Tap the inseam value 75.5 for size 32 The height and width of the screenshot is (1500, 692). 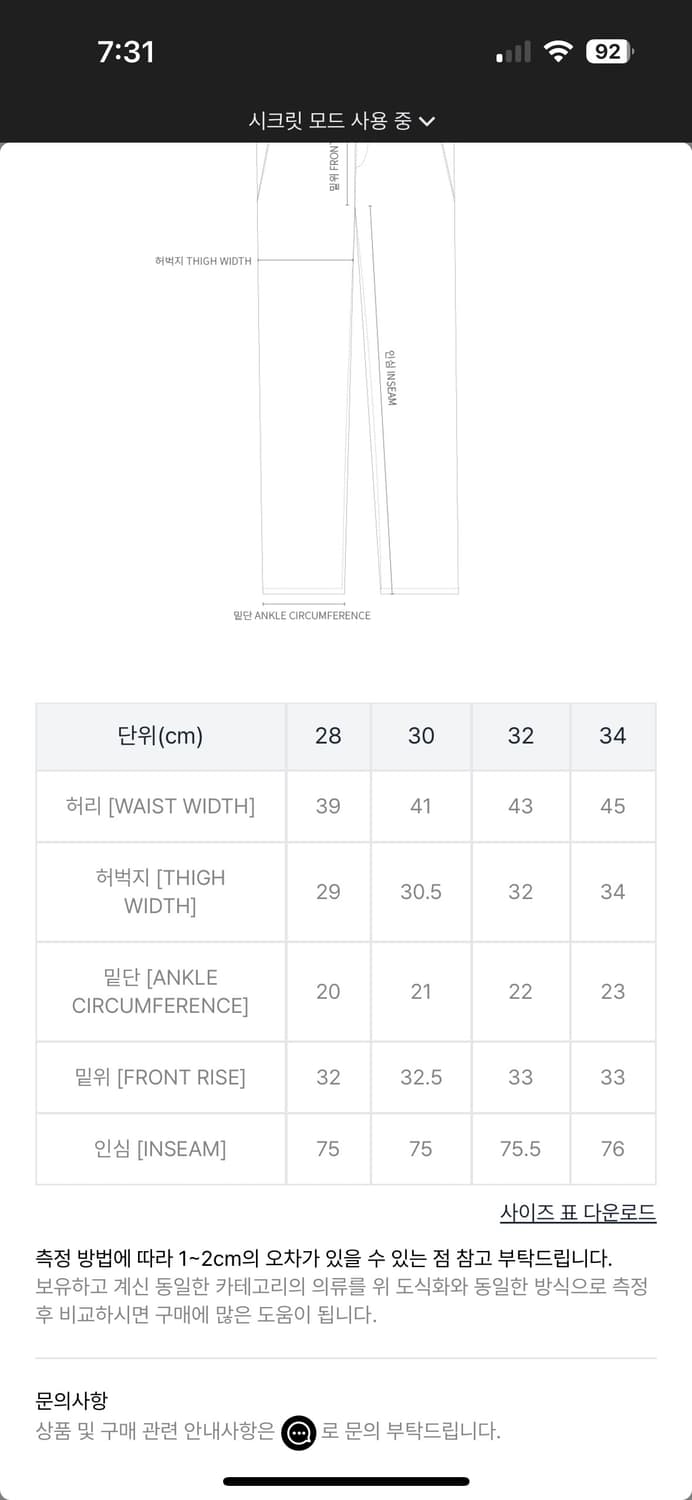pos(520,1148)
